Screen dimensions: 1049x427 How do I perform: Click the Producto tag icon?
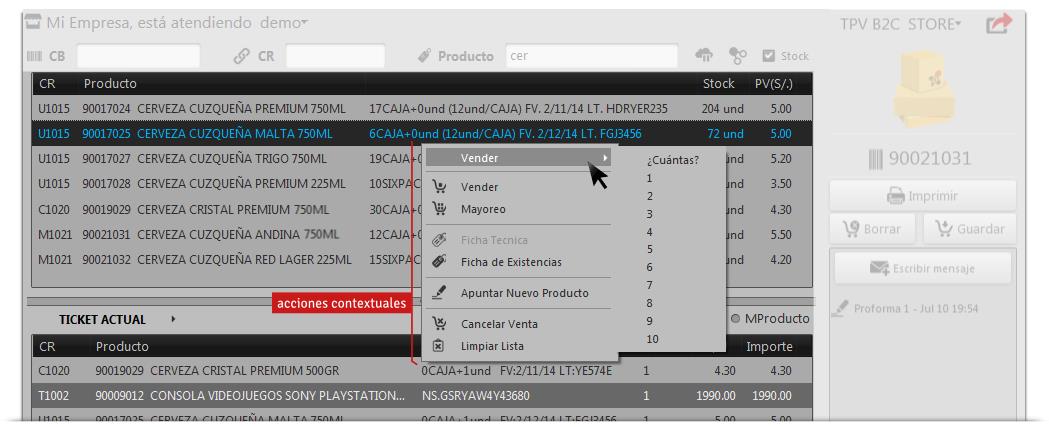[x=424, y=56]
